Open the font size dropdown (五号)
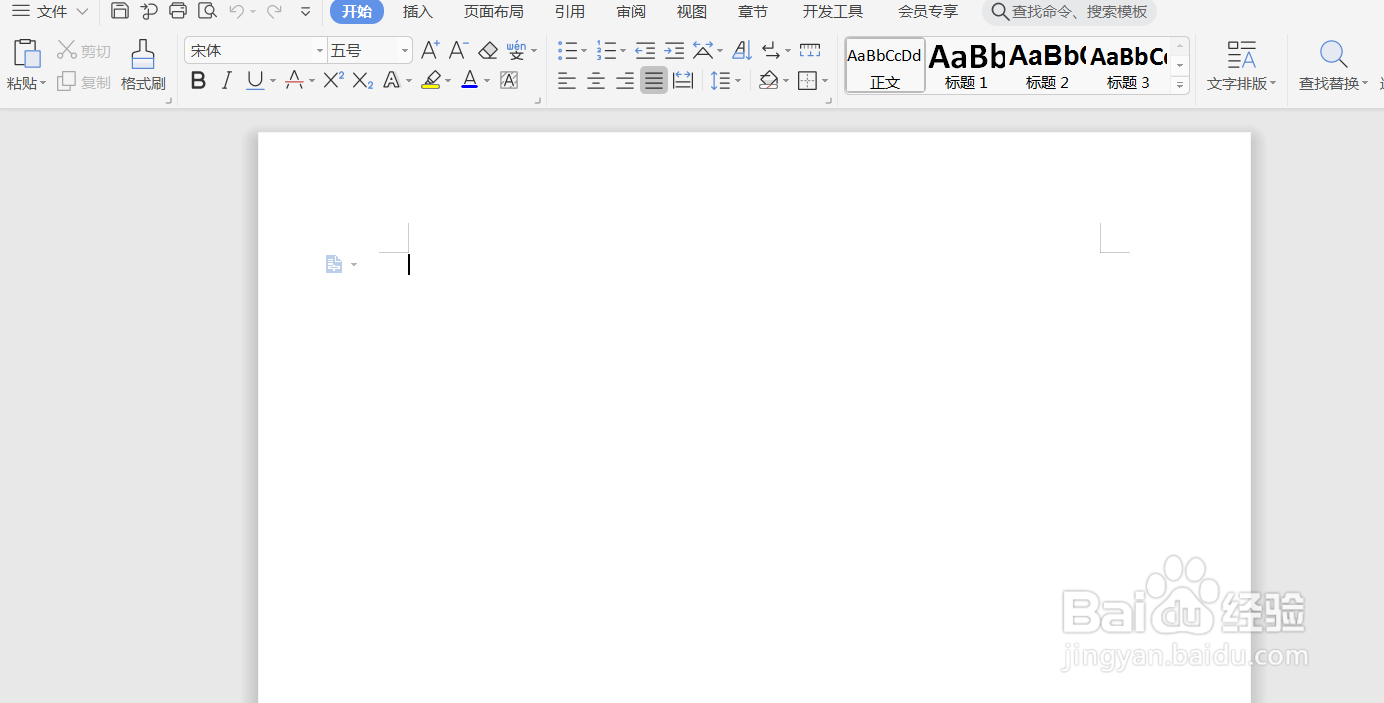 405,51
